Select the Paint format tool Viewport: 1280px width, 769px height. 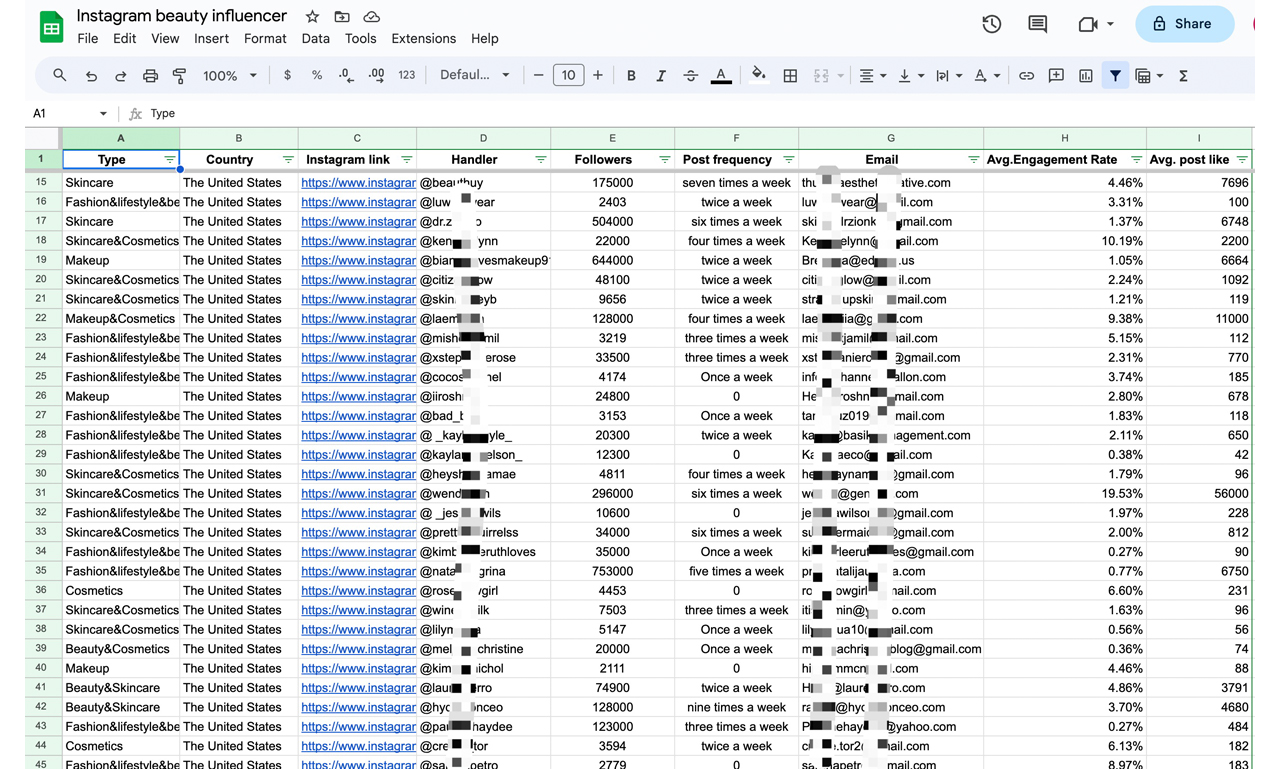click(x=180, y=76)
